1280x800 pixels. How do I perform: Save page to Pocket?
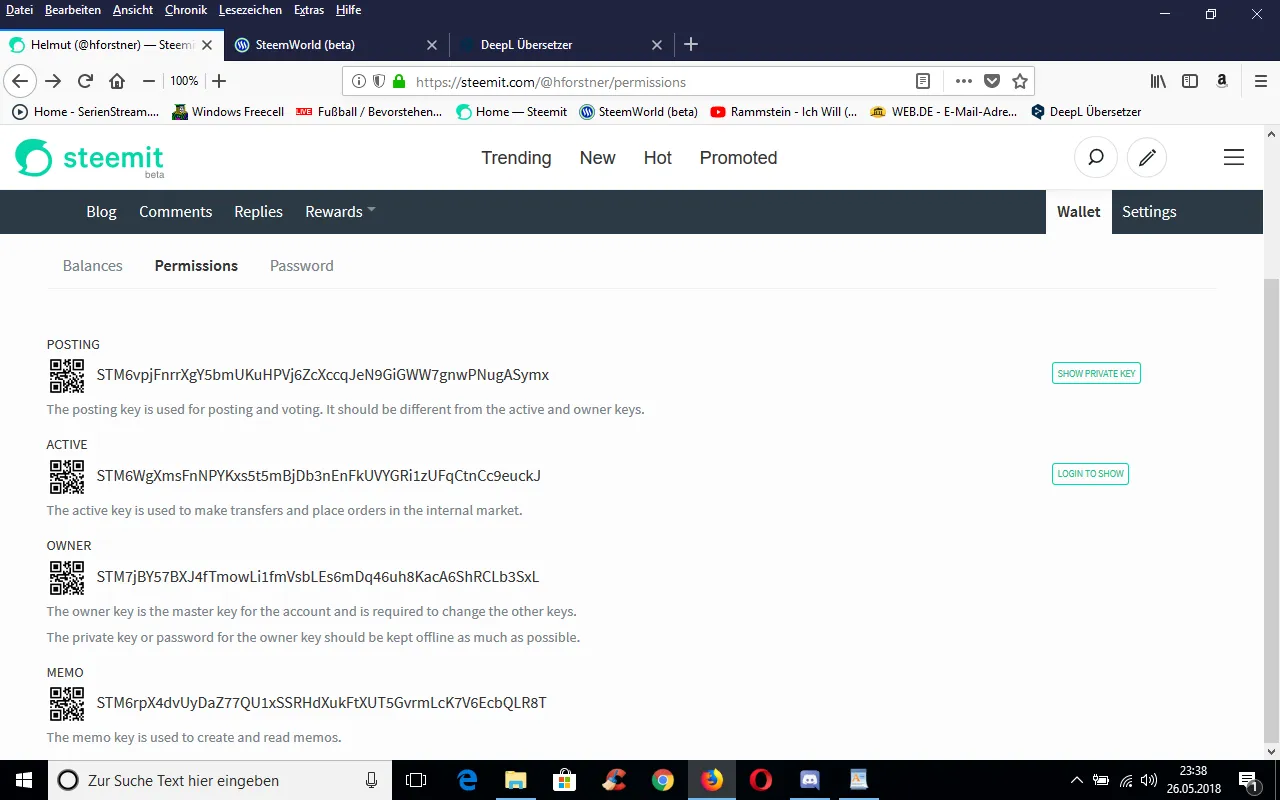pos(991,81)
